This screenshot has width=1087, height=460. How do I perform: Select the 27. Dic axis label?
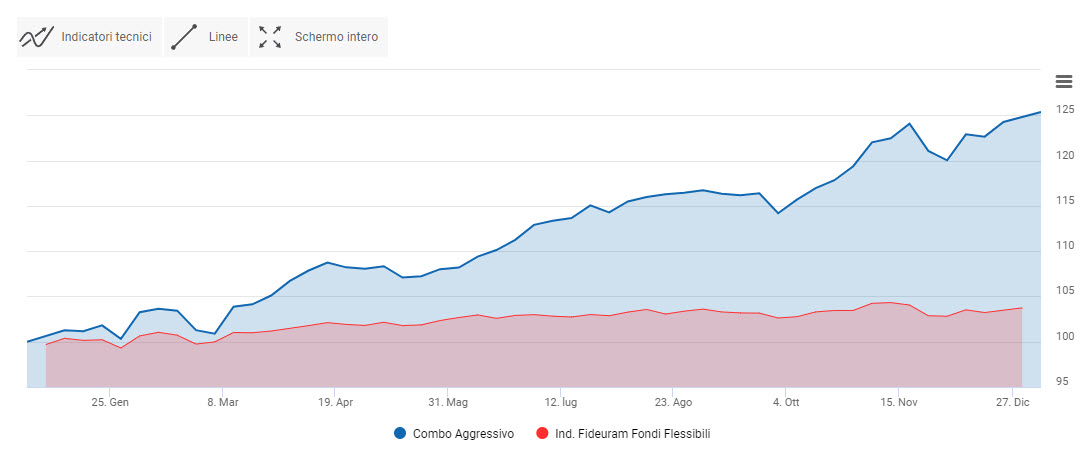pyautogui.click(x=1011, y=403)
